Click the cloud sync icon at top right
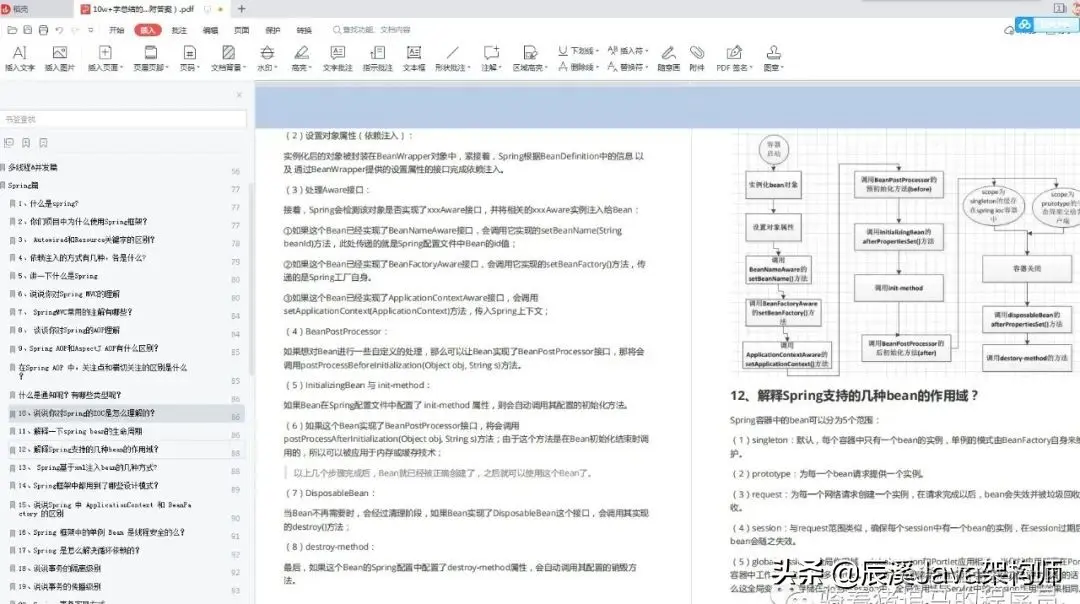Screen dimensions: 1080x604 point(1009,30)
